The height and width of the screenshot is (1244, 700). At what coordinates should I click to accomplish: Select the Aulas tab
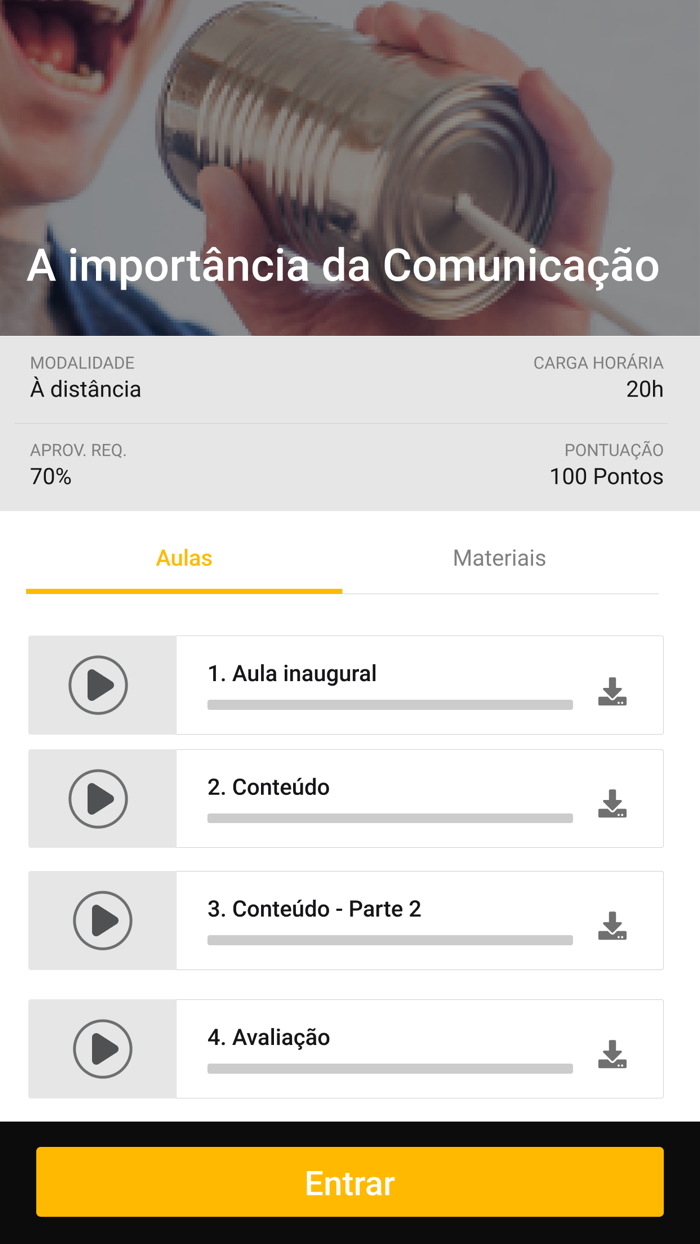point(184,558)
